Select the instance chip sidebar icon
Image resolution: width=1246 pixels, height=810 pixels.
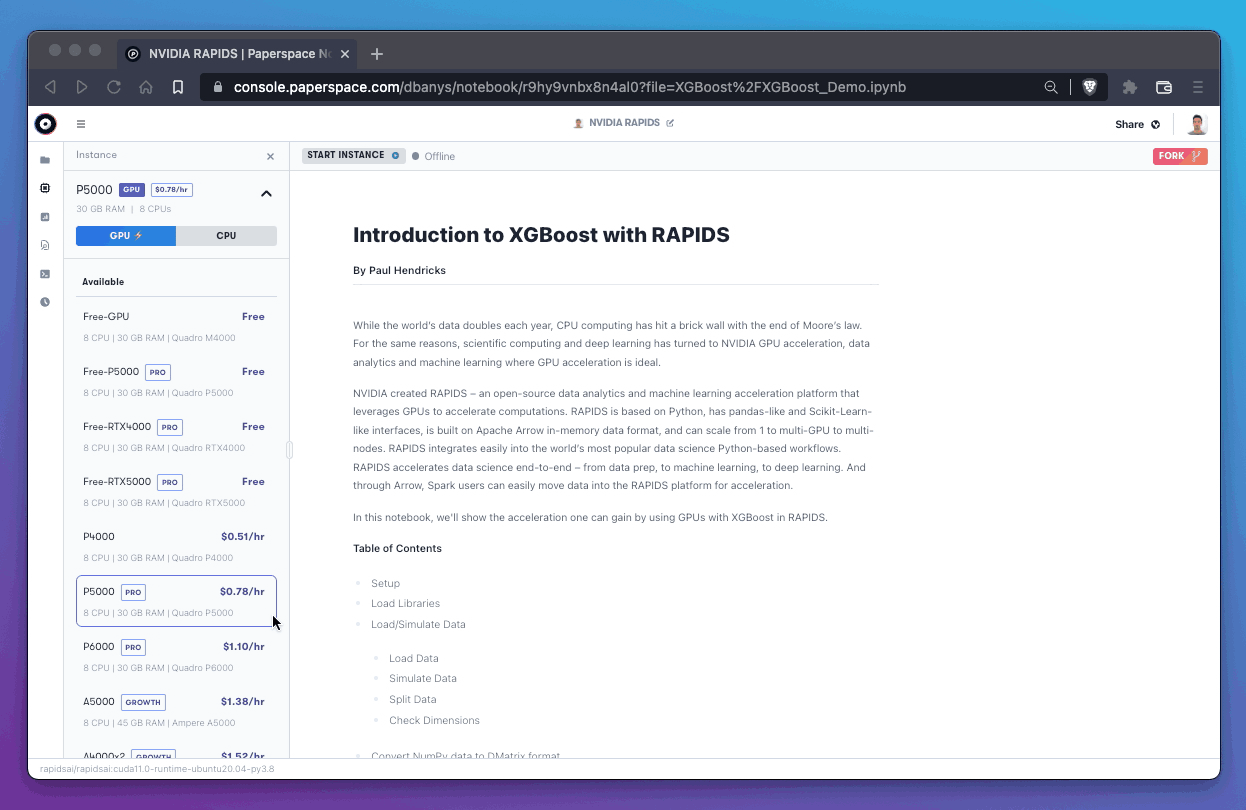[x=45, y=188]
